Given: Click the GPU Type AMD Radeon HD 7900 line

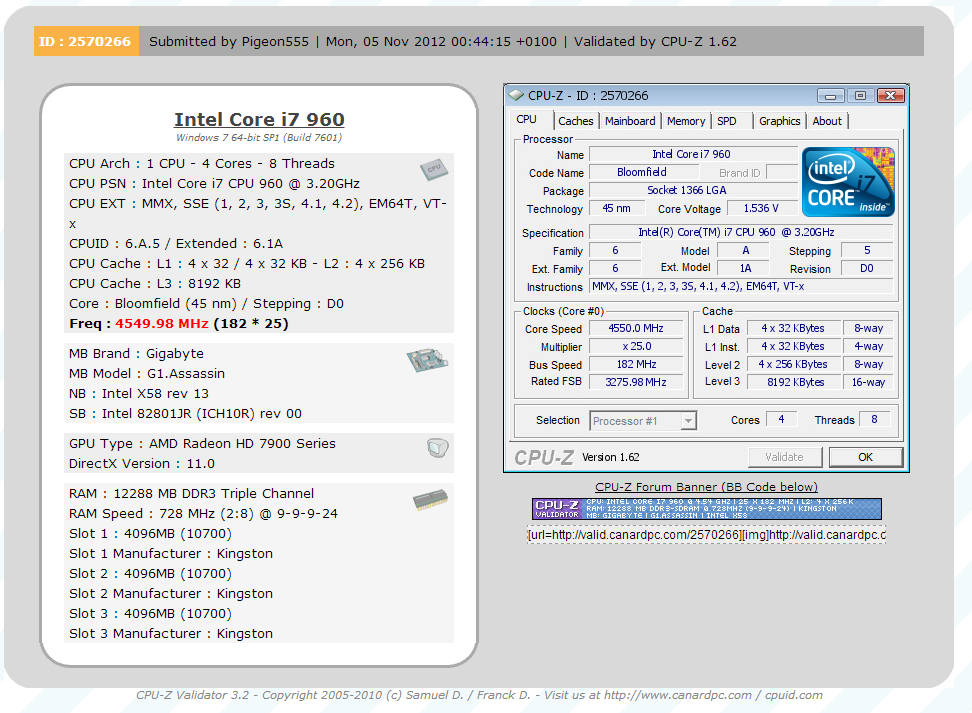Looking at the screenshot, I should 202,444.
